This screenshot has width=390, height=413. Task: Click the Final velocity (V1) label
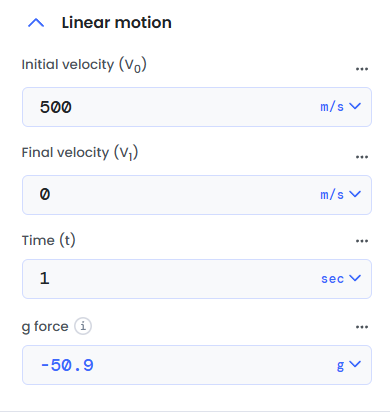pos(80,153)
